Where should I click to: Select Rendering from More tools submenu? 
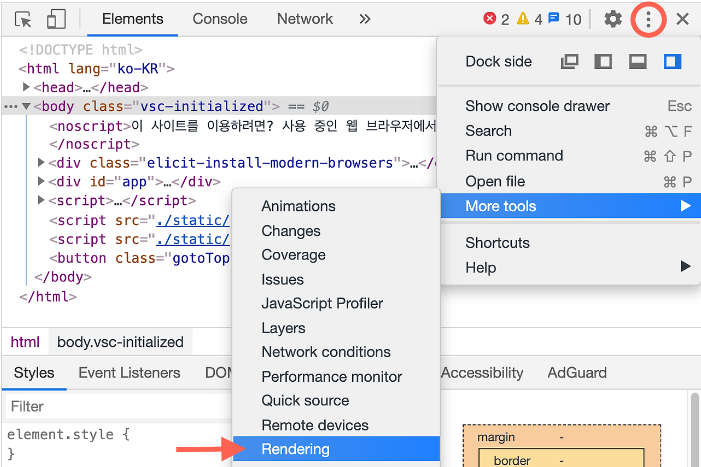(295, 449)
